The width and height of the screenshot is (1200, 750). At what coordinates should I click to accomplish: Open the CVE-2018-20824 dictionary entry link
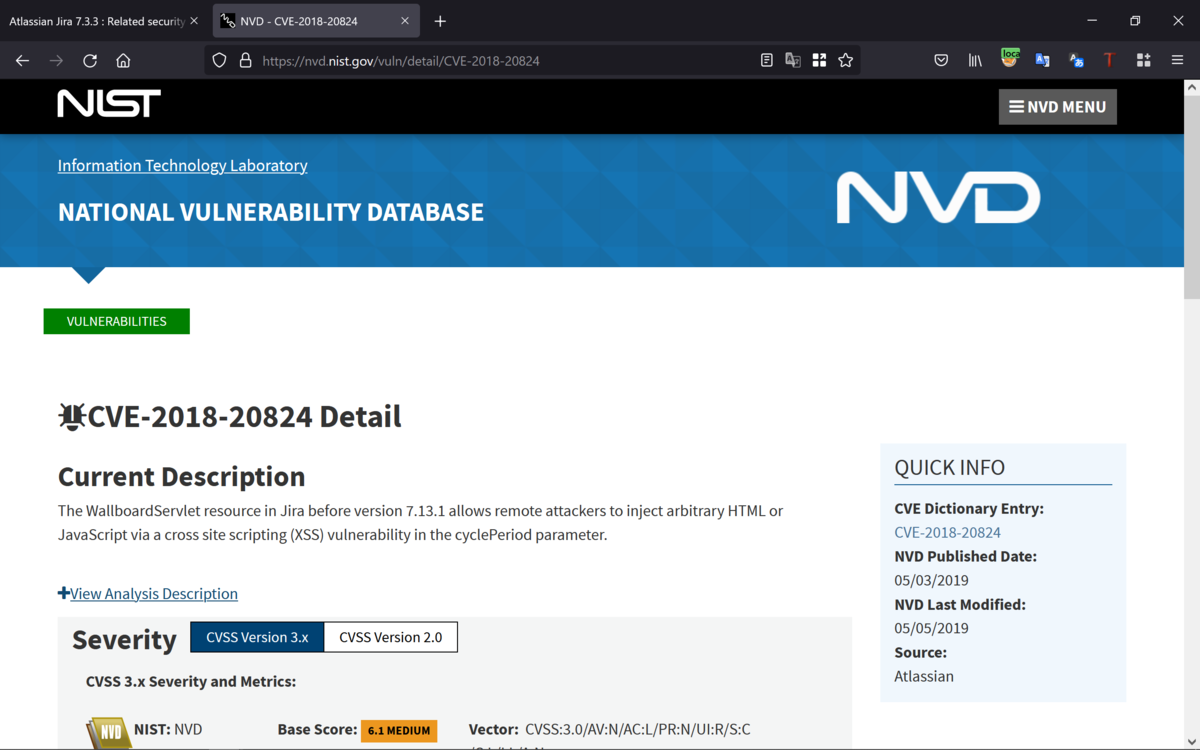(947, 532)
